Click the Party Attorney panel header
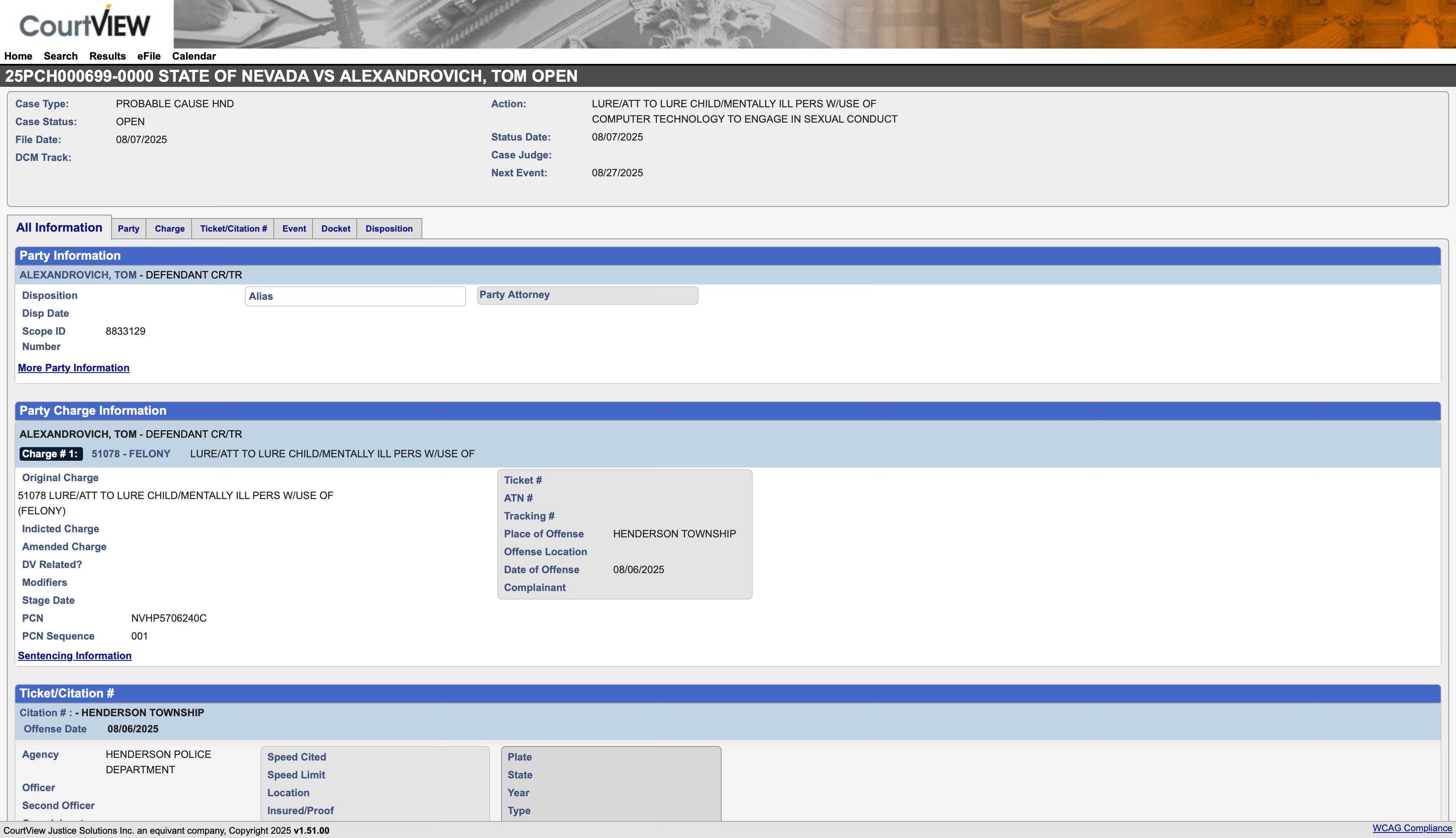The image size is (1456, 838). click(x=587, y=295)
